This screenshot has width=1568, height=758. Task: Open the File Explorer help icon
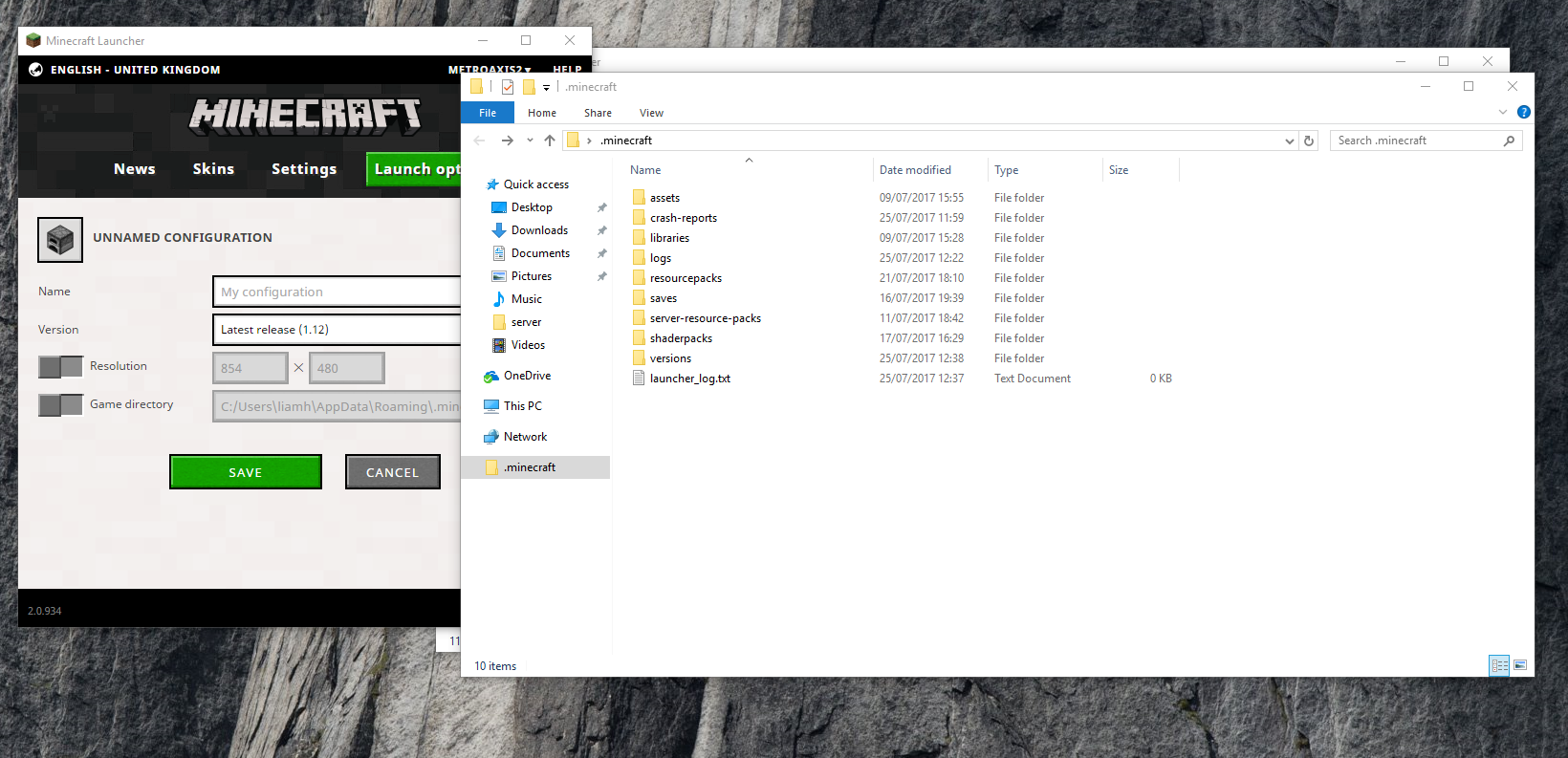click(1524, 112)
